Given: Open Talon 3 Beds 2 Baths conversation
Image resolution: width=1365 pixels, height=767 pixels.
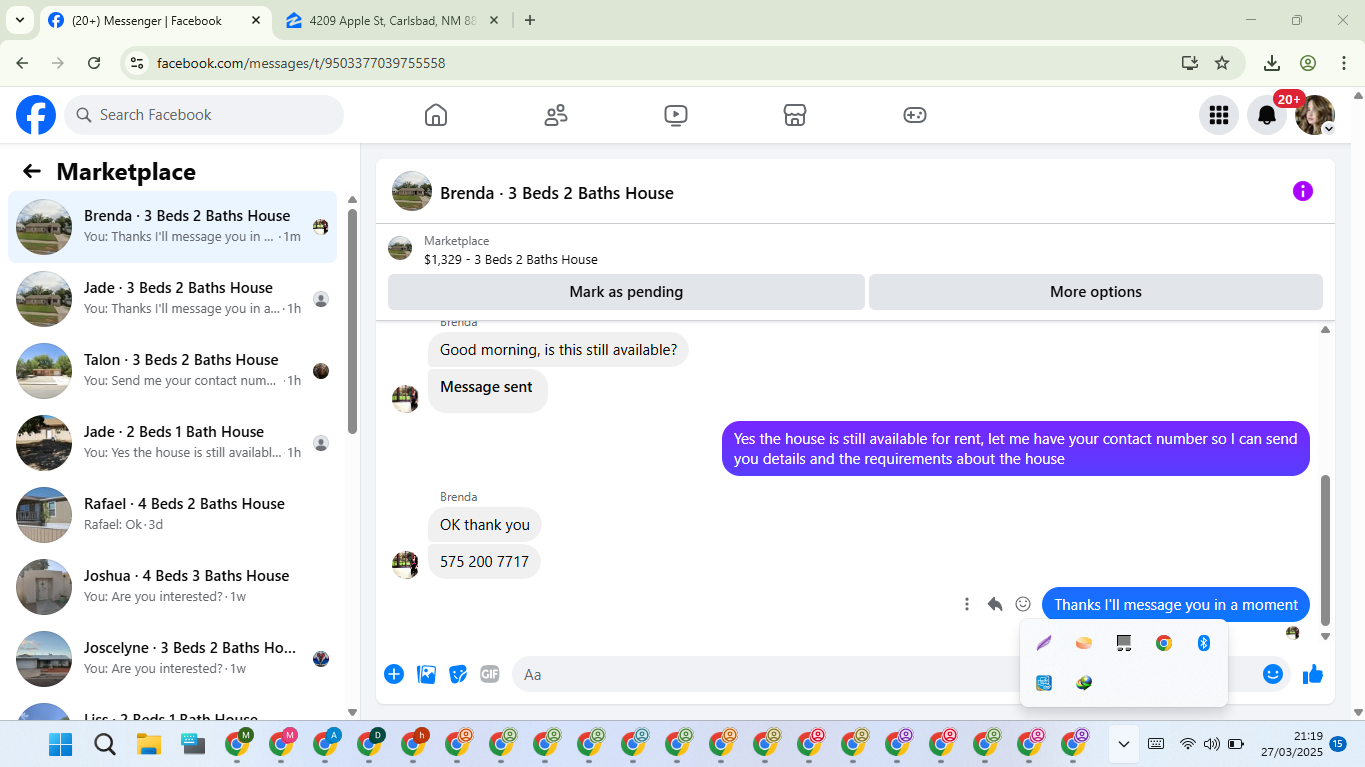Looking at the screenshot, I should tap(173, 371).
